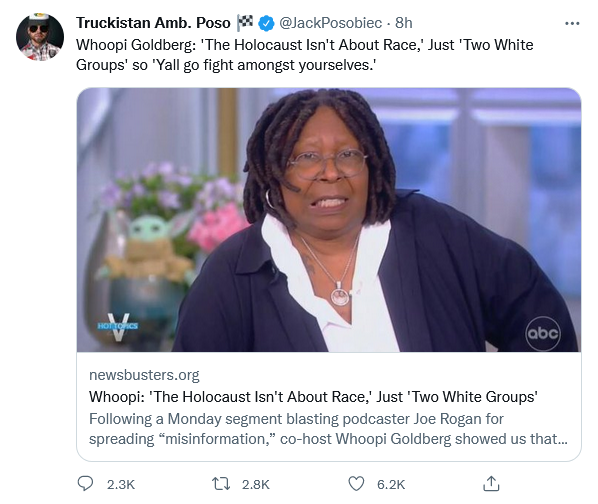The height and width of the screenshot is (504, 598).
Task: Click the abc logo on the preview image
Action: pos(543,334)
